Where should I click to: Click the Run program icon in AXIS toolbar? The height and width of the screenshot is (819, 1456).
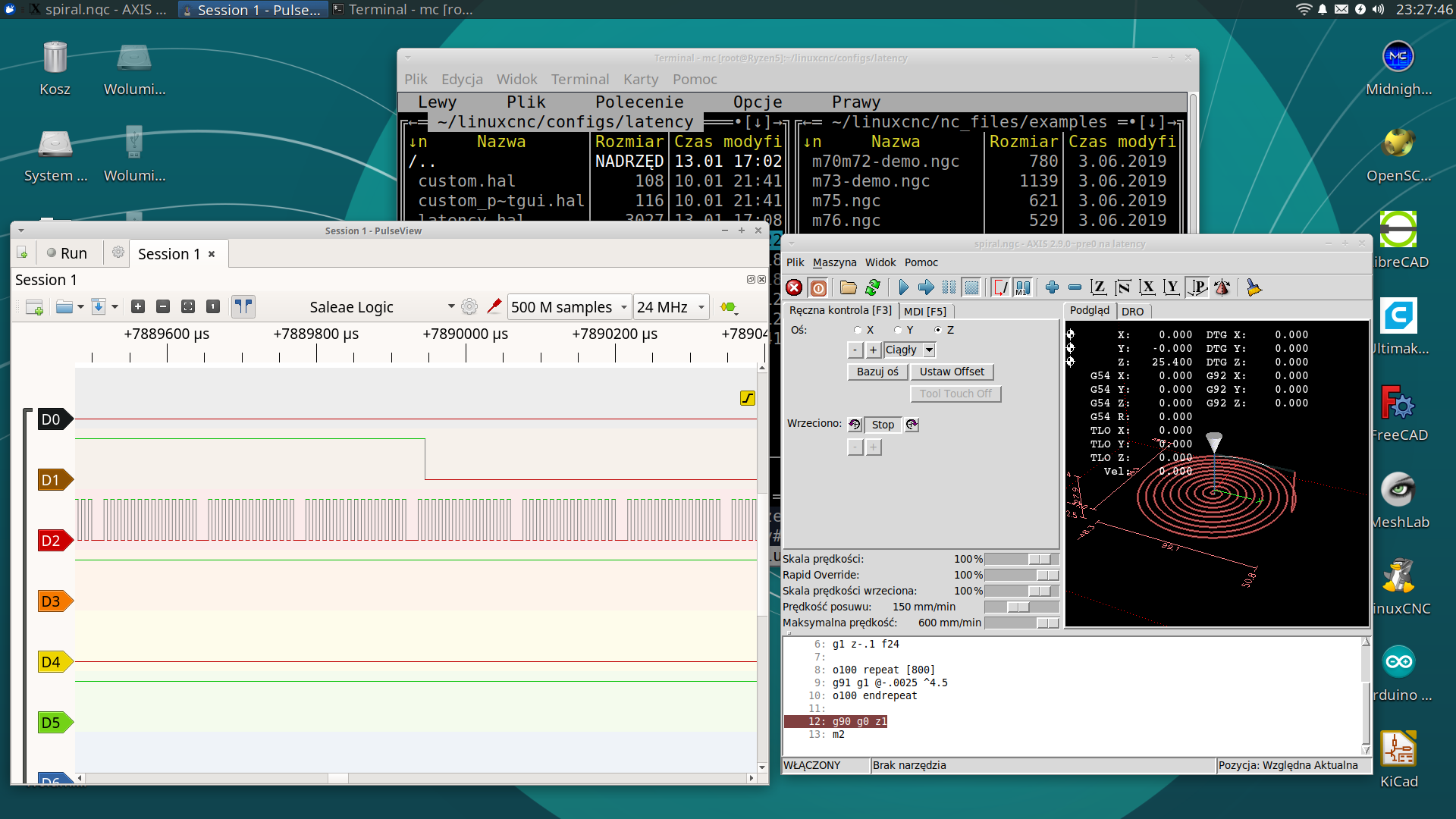pyautogui.click(x=902, y=287)
